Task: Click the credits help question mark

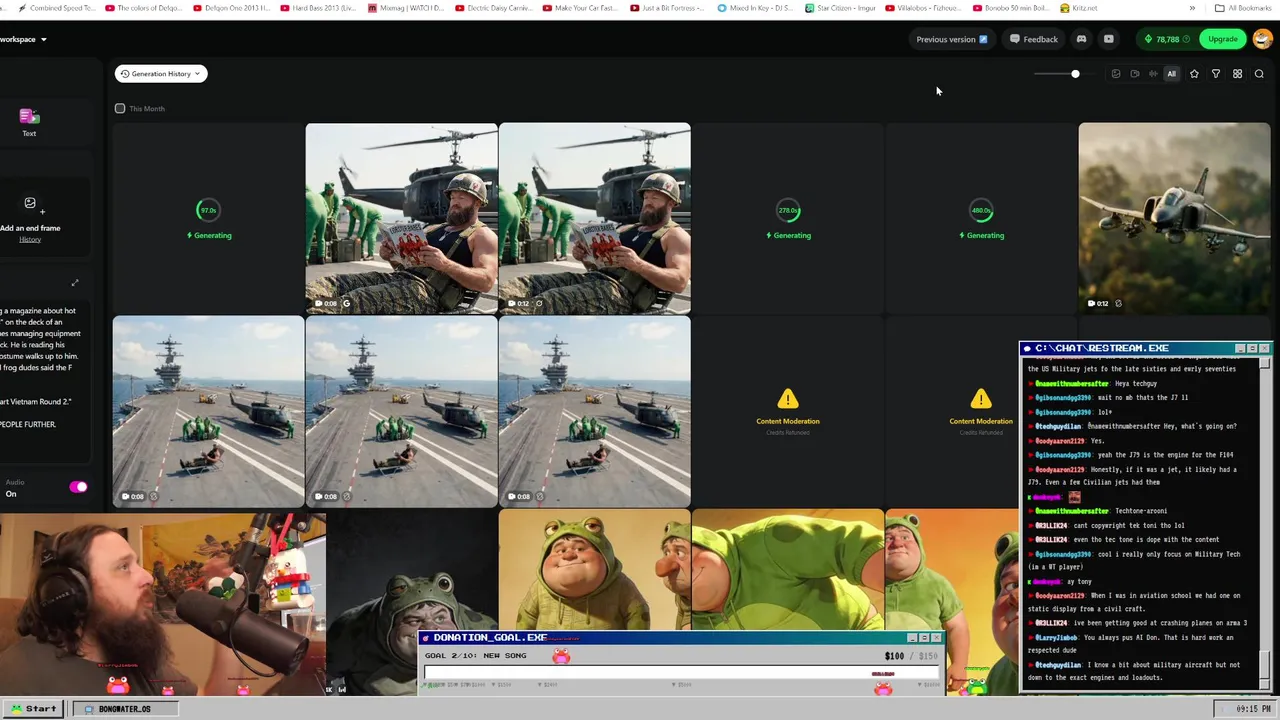Action: (x=1186, y=39)
